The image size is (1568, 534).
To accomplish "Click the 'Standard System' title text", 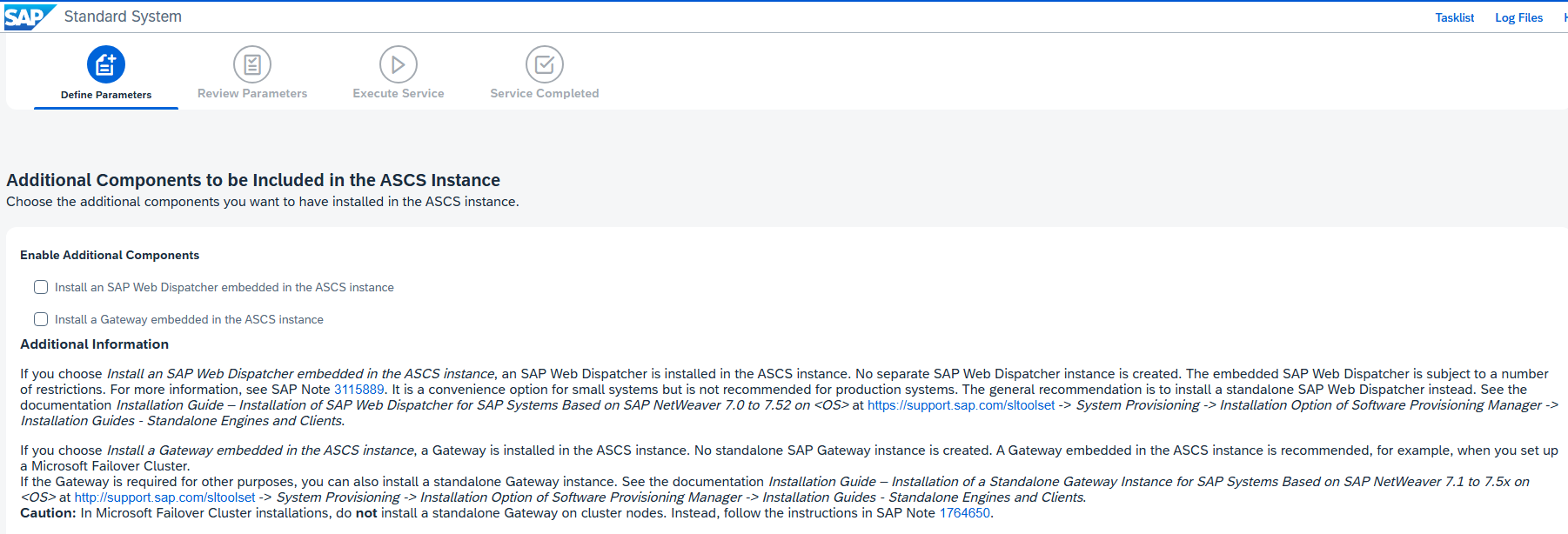I will (123, 17).
